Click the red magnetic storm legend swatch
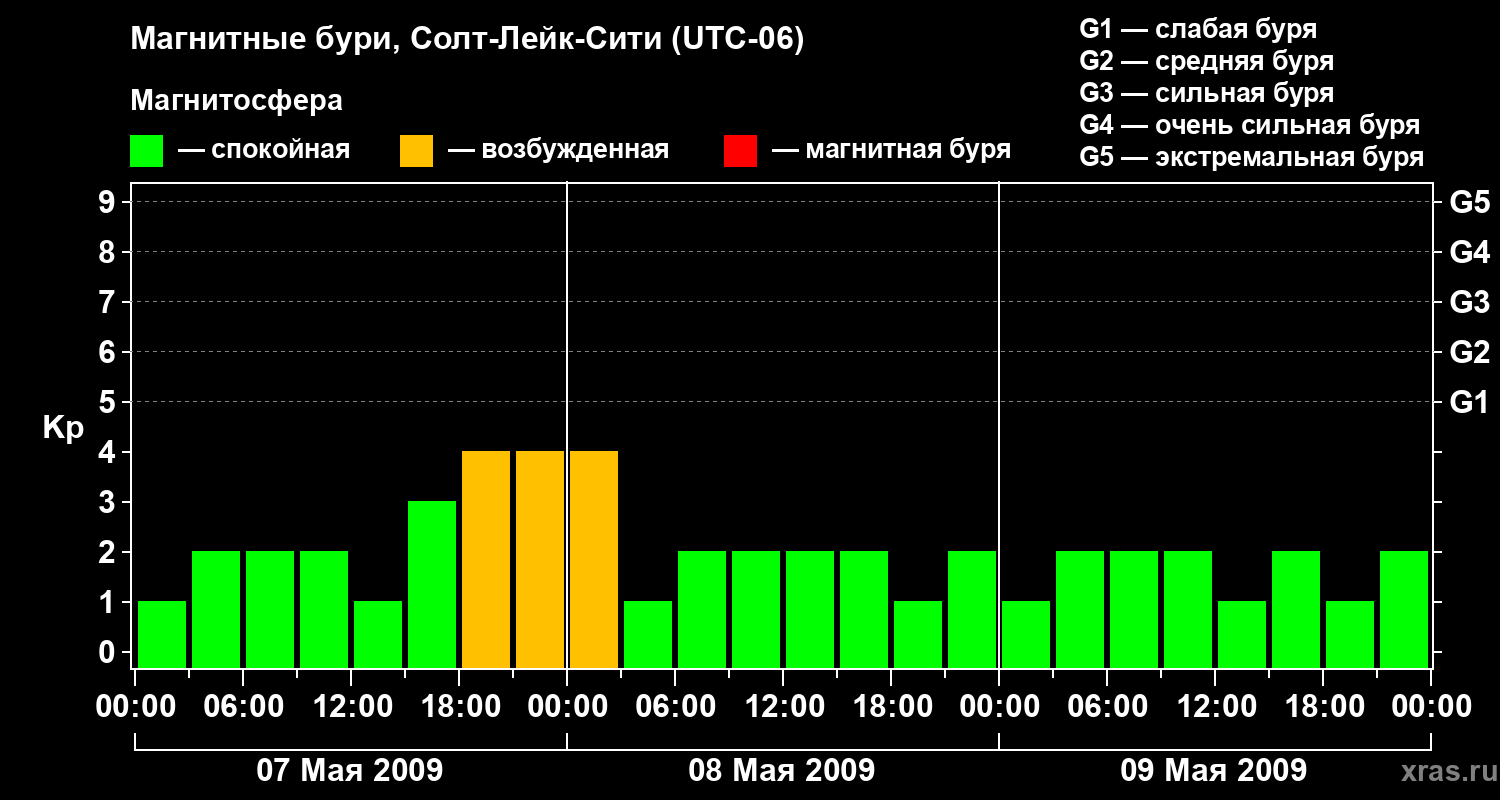This screenshot has height=800, width=1500. pos(740,151)
